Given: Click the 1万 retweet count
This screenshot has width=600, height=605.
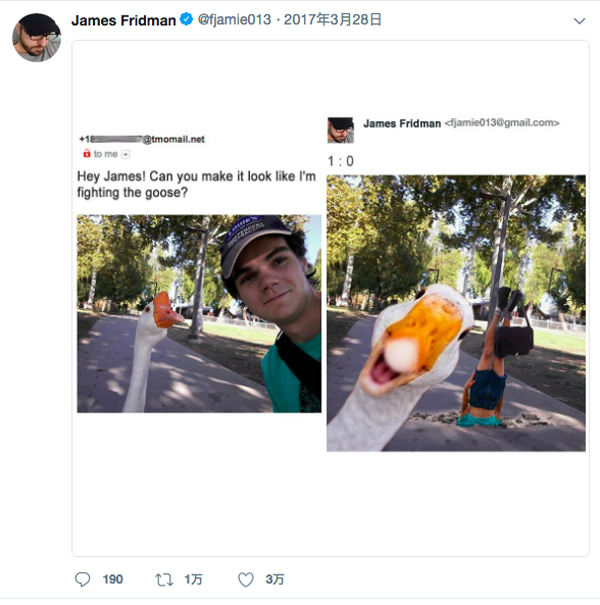Looking at the screenshot, I should (x=192, y=579).
